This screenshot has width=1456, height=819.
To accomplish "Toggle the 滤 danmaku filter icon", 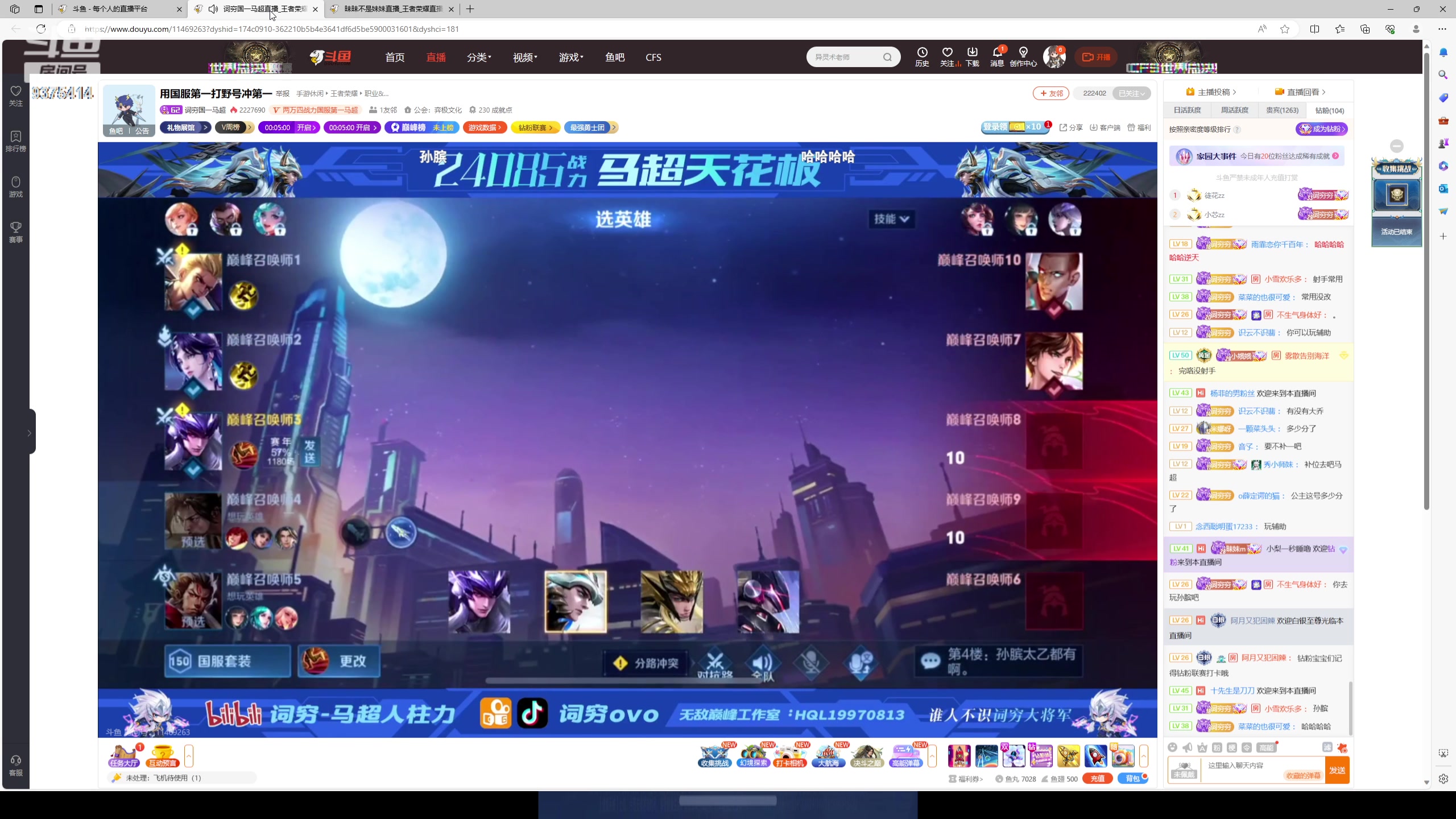I will 1327,747.
